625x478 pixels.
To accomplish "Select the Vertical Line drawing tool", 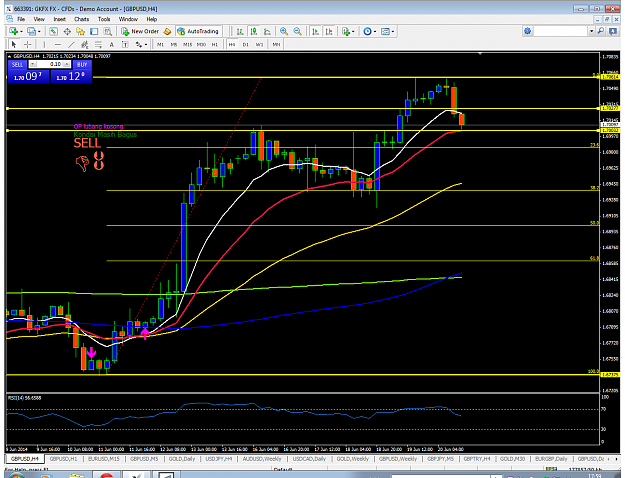I will click(44, 44).
